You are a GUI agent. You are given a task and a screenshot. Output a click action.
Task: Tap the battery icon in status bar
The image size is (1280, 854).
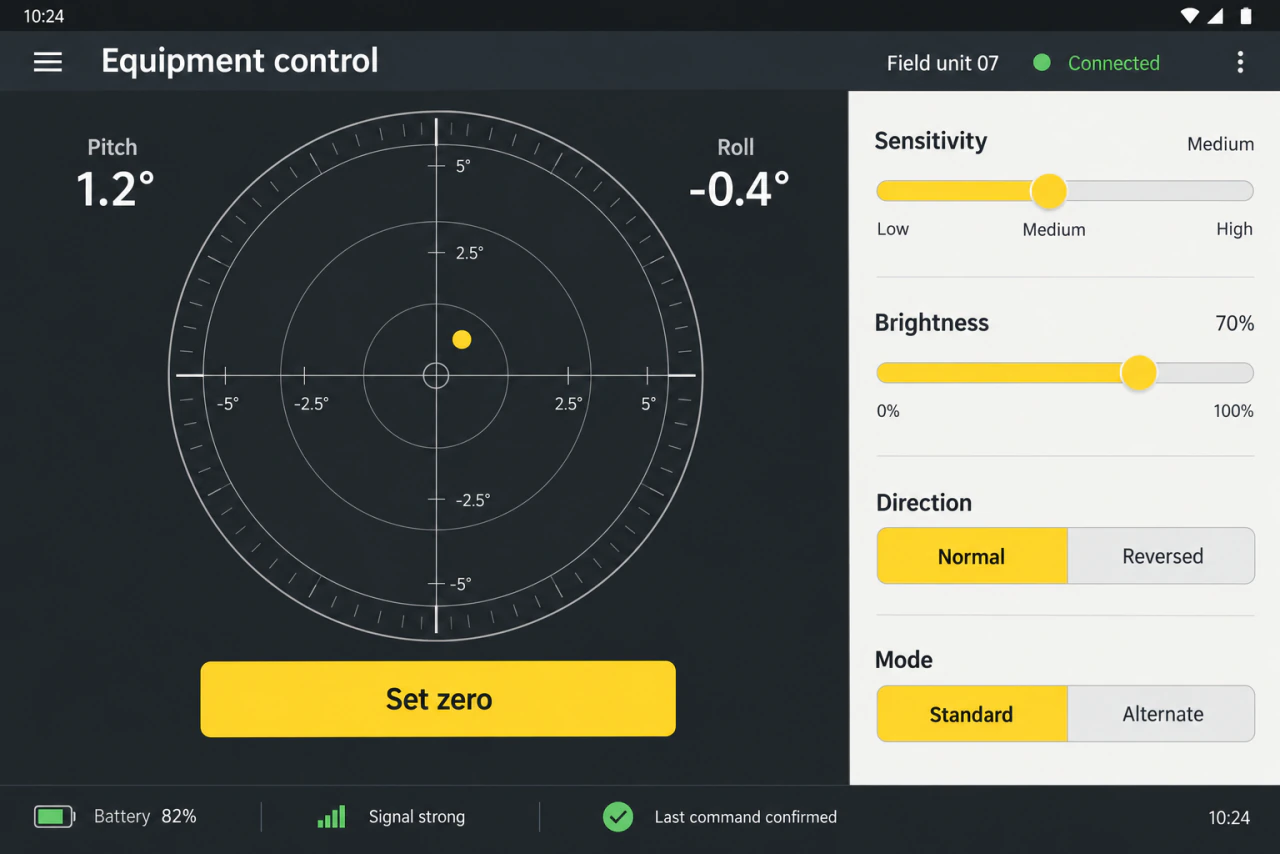(x=55, y=817)
